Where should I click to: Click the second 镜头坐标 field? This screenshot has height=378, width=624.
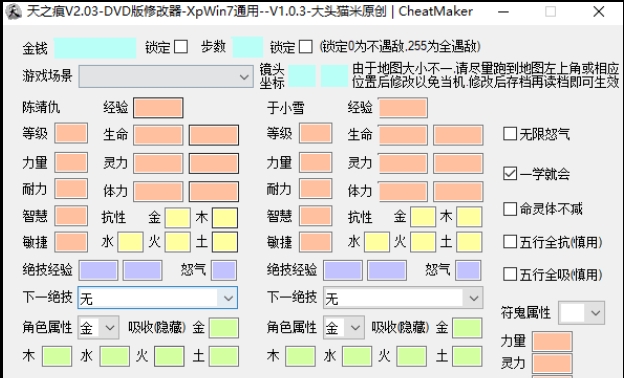click(x=334, y=76)
